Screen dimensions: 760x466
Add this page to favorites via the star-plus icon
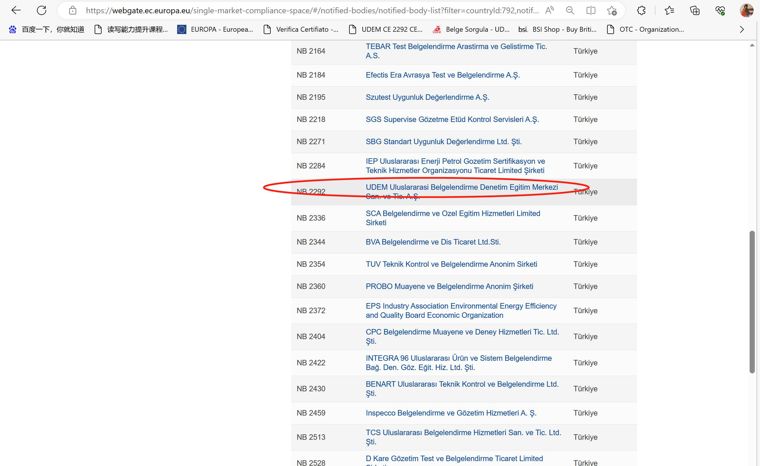[612, 10]
